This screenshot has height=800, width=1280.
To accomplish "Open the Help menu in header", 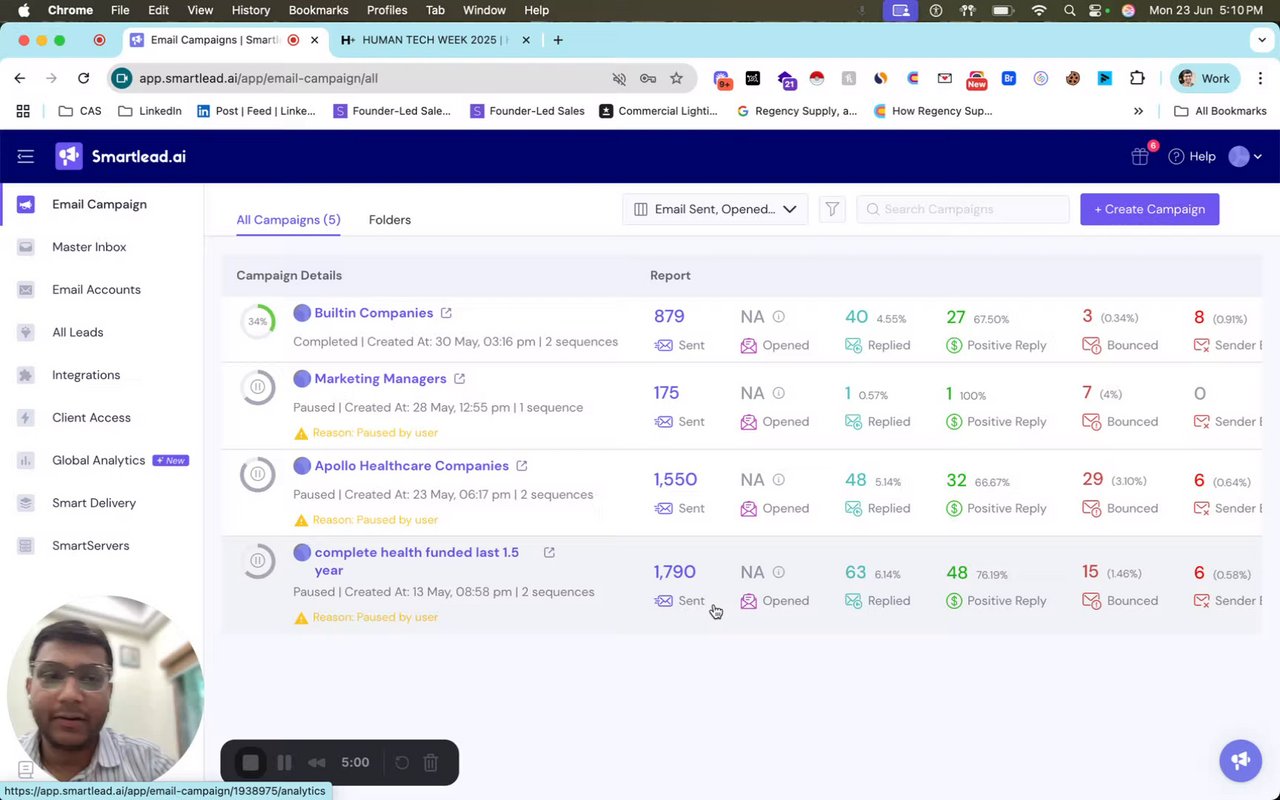I will click(x=1192, y=156).
